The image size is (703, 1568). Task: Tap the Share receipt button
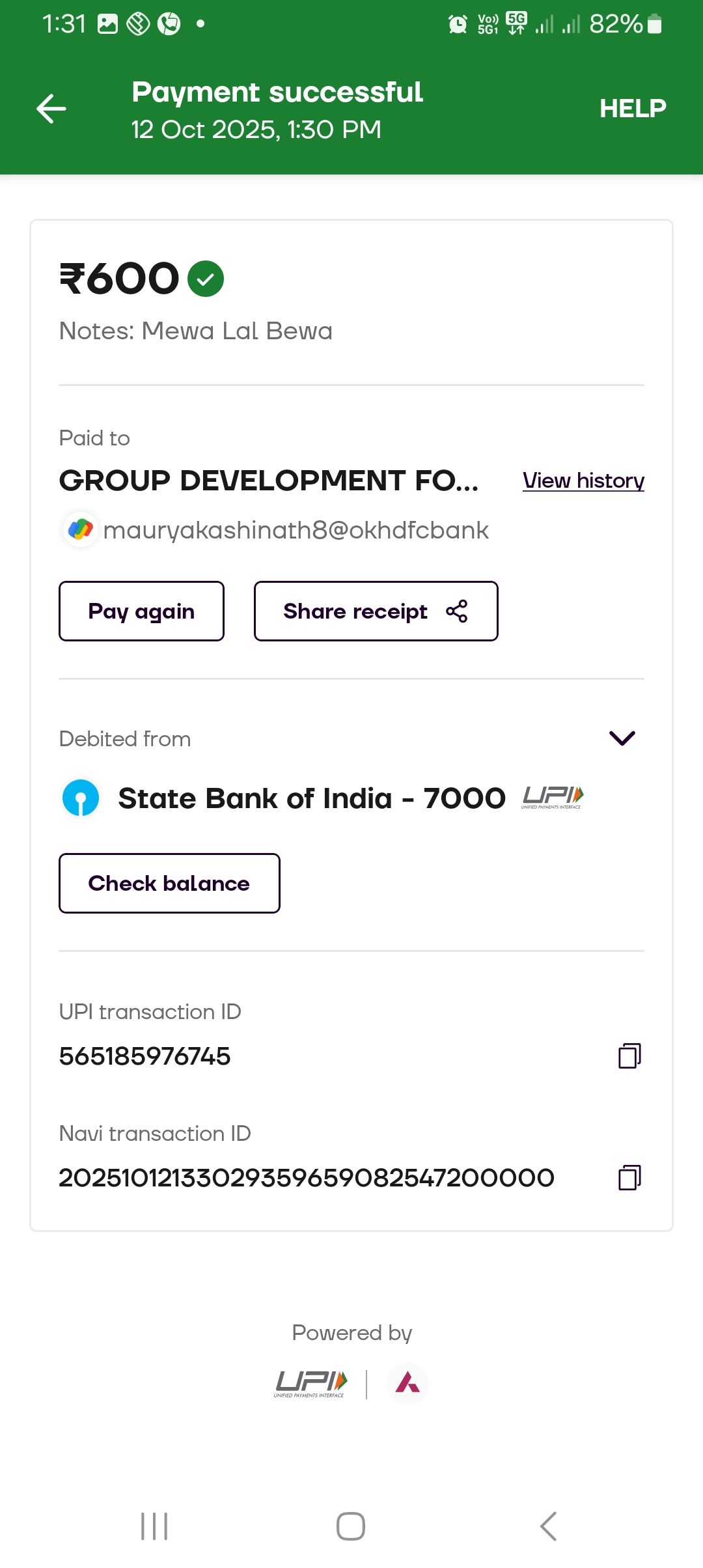point(376,611)
